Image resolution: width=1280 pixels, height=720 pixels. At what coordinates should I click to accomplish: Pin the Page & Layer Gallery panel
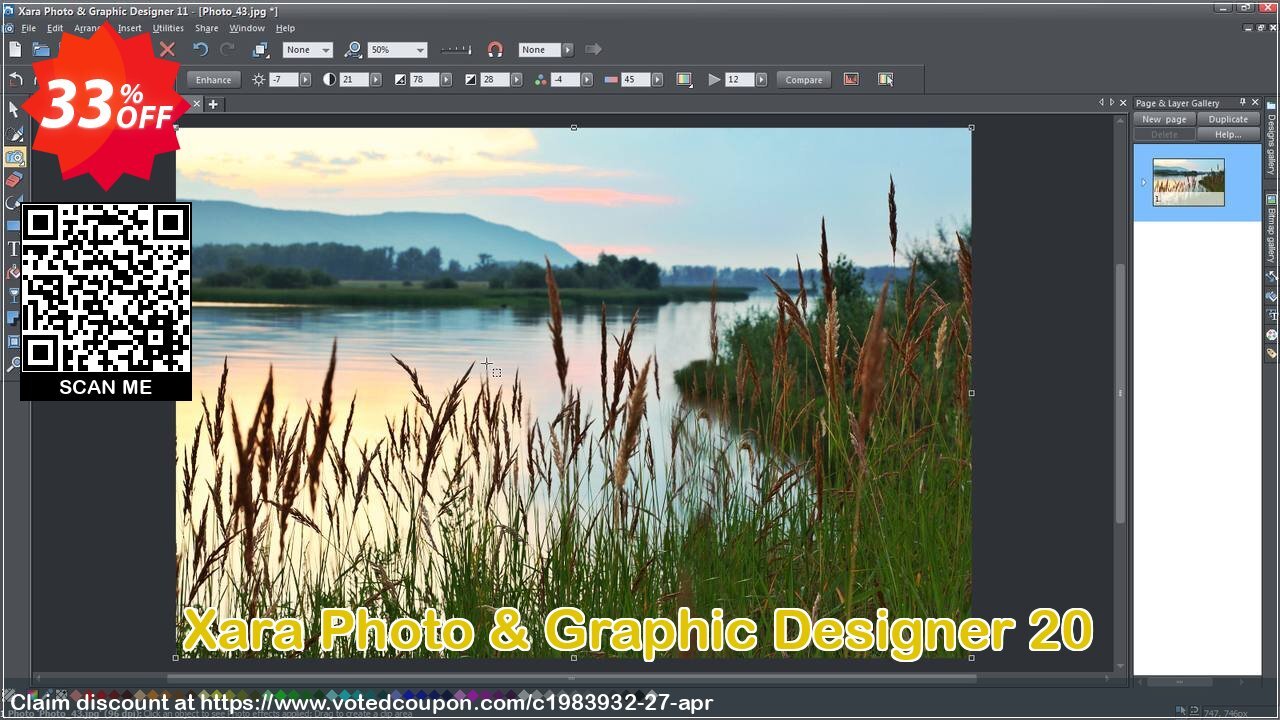[1242, 102]
